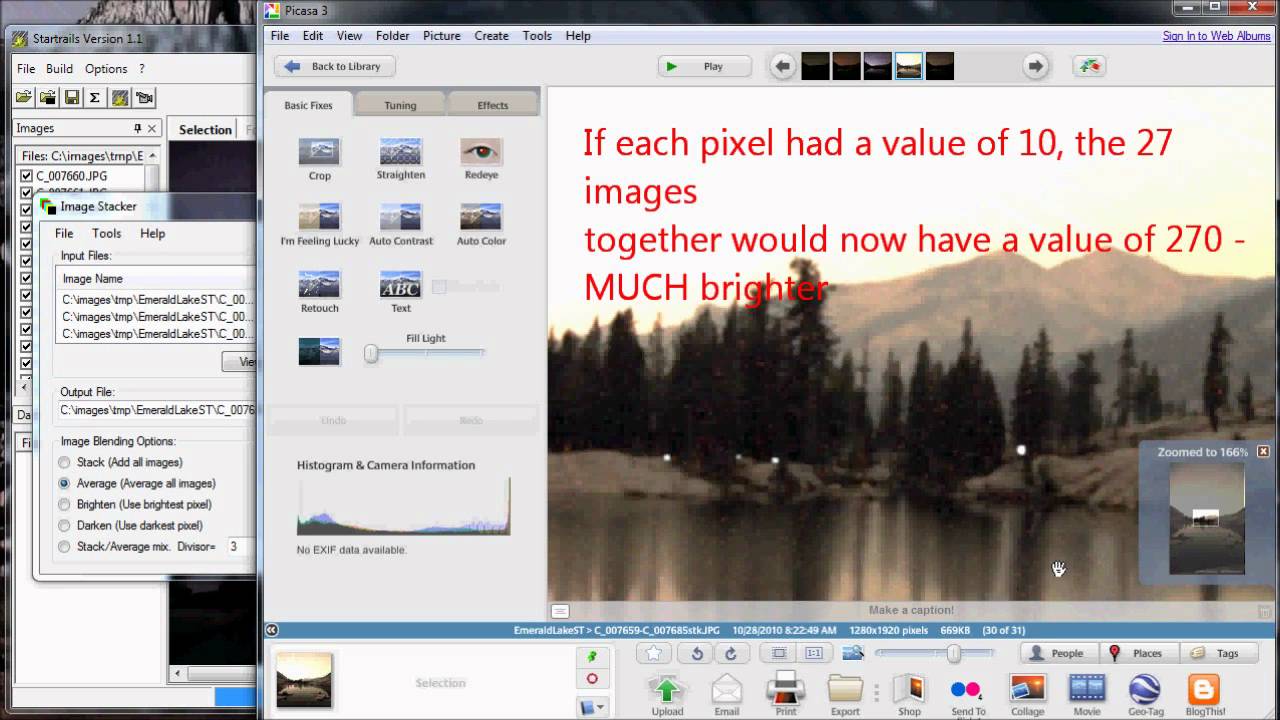Select the highlighted lake filmstrip thumbnail
Viewport: 1280px width, 720px height.
tap(909, 66)
